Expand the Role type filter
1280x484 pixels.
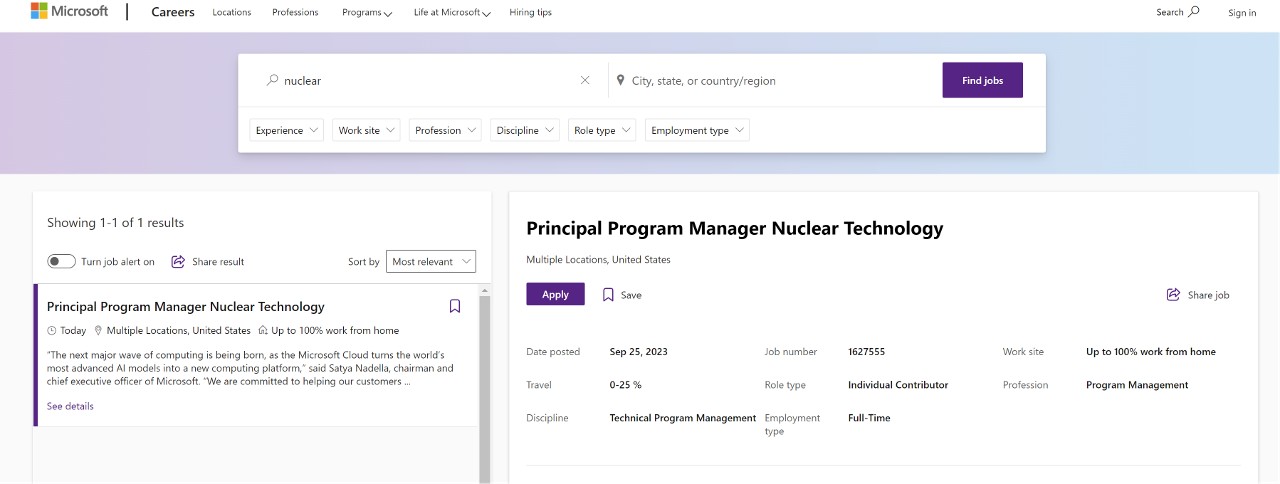click(602, 130)
